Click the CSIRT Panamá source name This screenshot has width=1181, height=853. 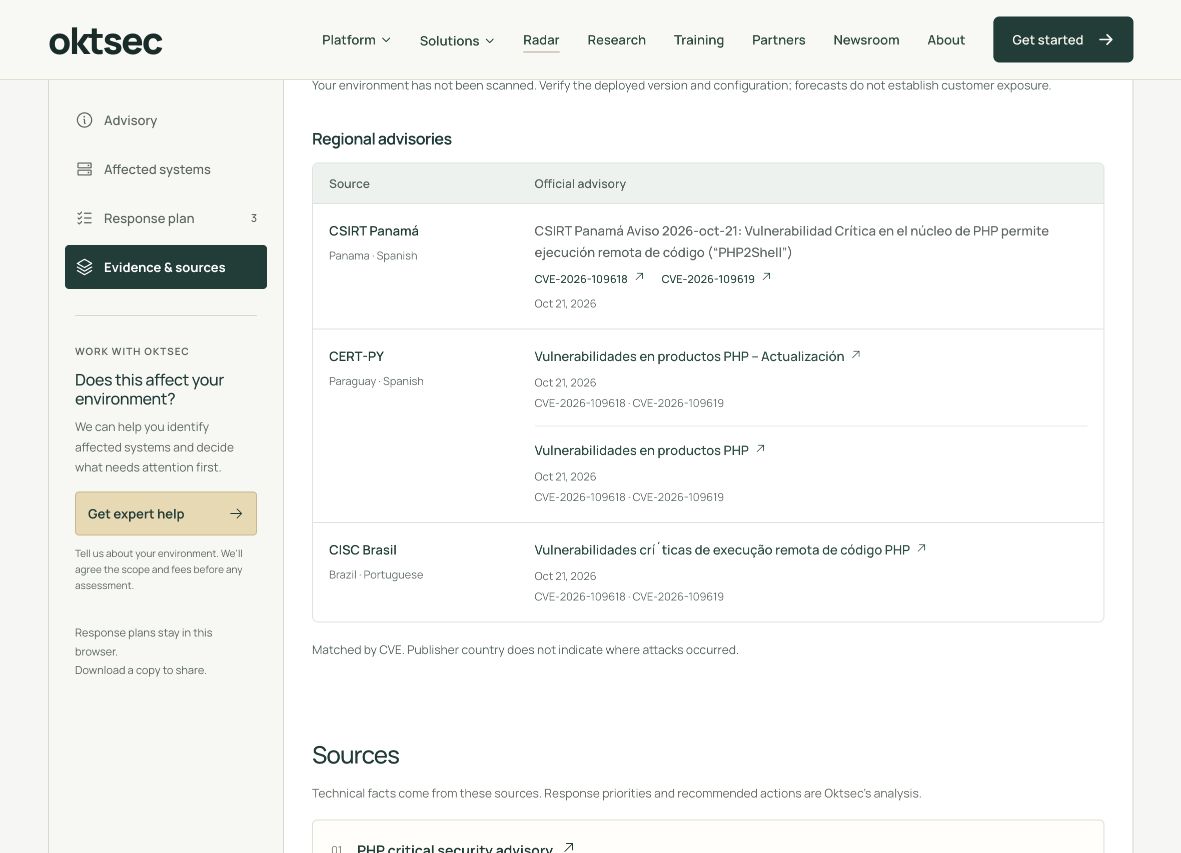tap(374, 230)
